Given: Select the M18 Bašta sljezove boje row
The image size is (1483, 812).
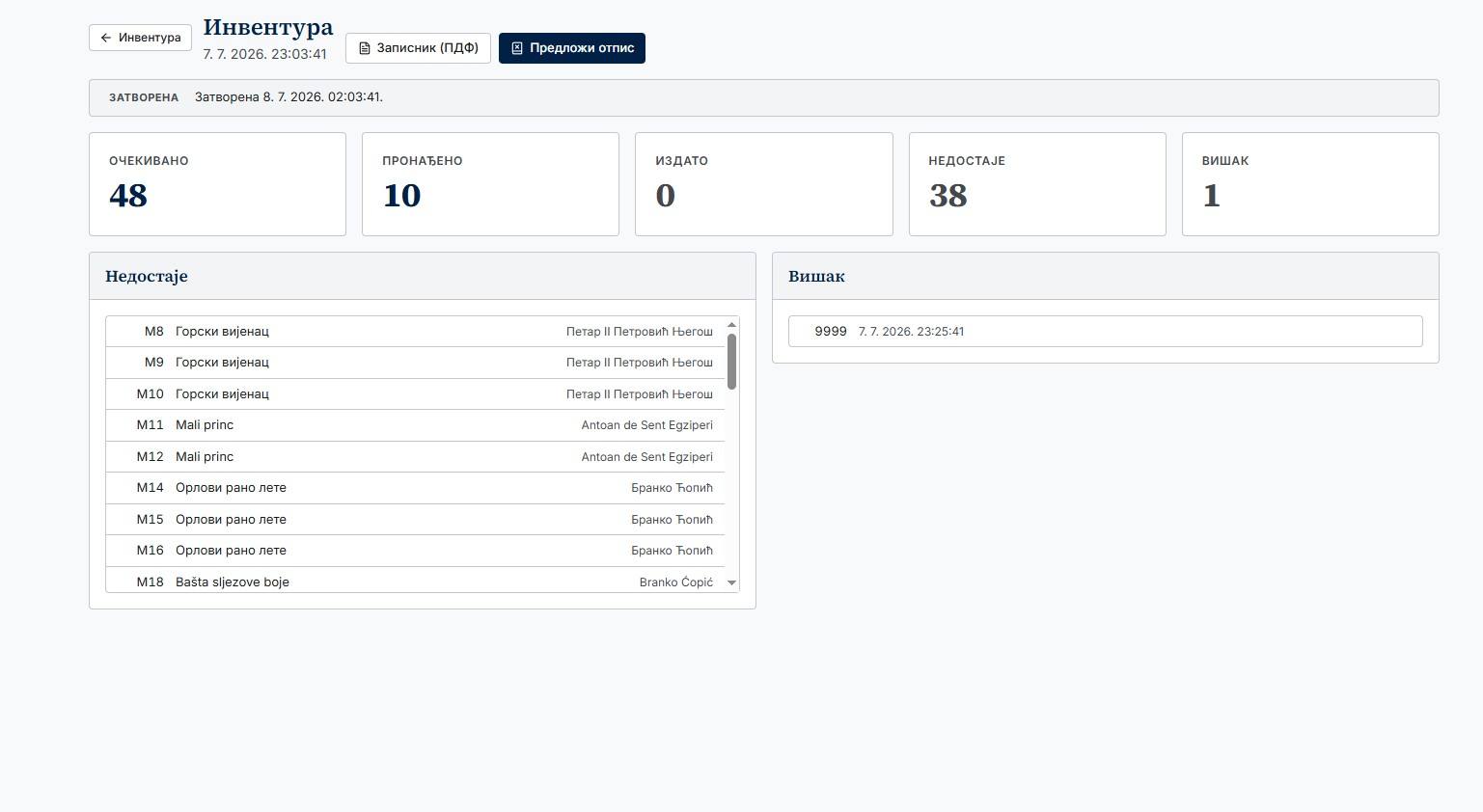Looking at the screenshot, I should pyautogui.click(x=415, y=582).
